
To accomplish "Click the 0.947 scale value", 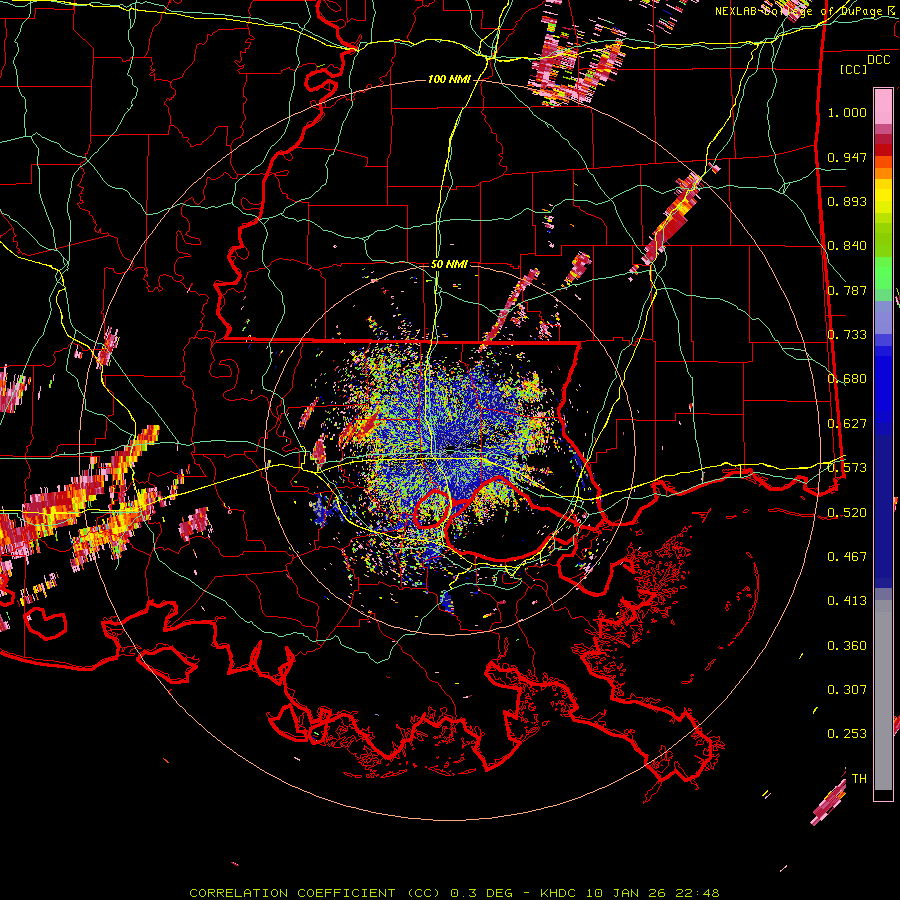I will (x=847, y=157).
